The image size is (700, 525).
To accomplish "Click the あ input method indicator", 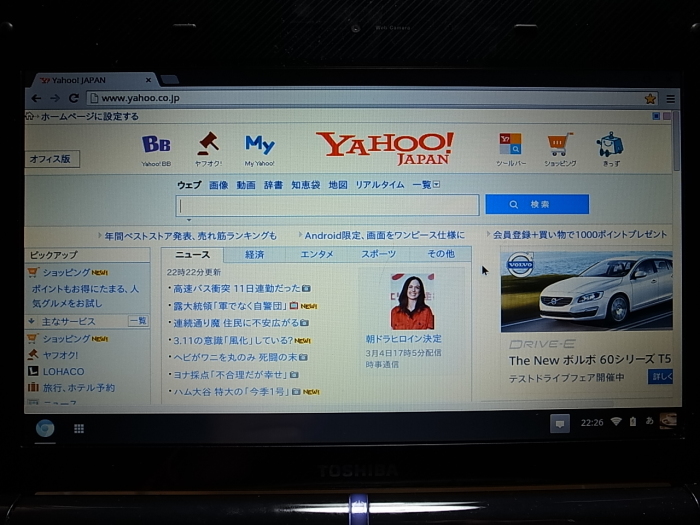I will point(650,421).
